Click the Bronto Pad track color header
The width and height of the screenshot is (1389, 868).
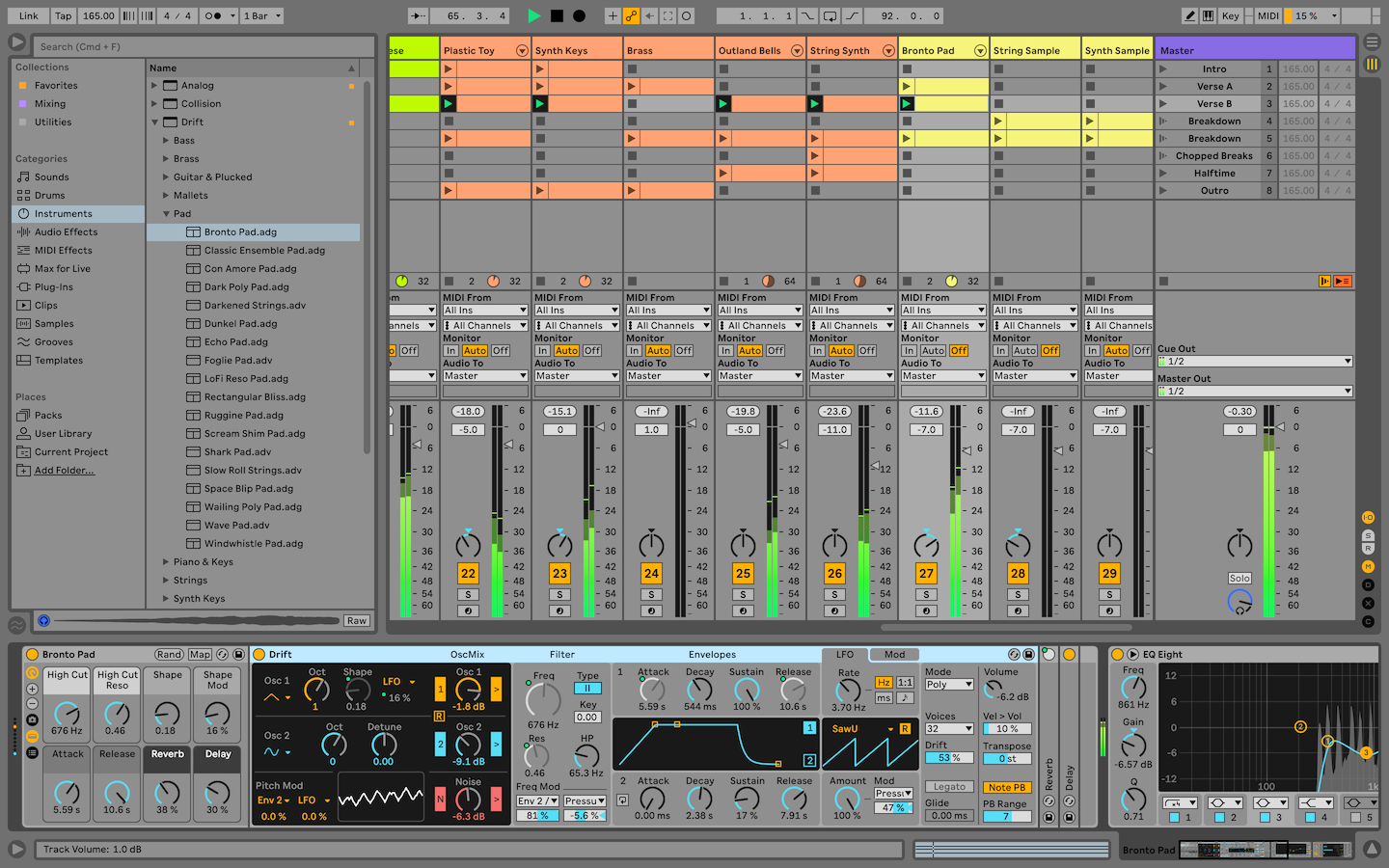[944, 50]
